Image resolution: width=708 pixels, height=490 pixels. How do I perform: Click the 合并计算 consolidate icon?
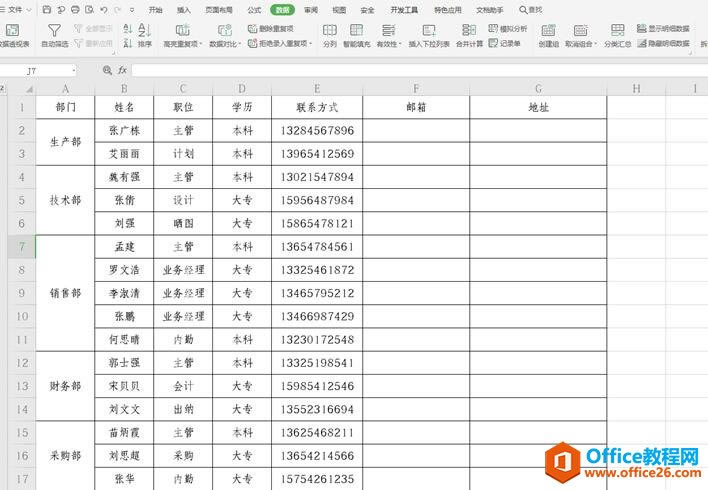[x=469, y=31]
